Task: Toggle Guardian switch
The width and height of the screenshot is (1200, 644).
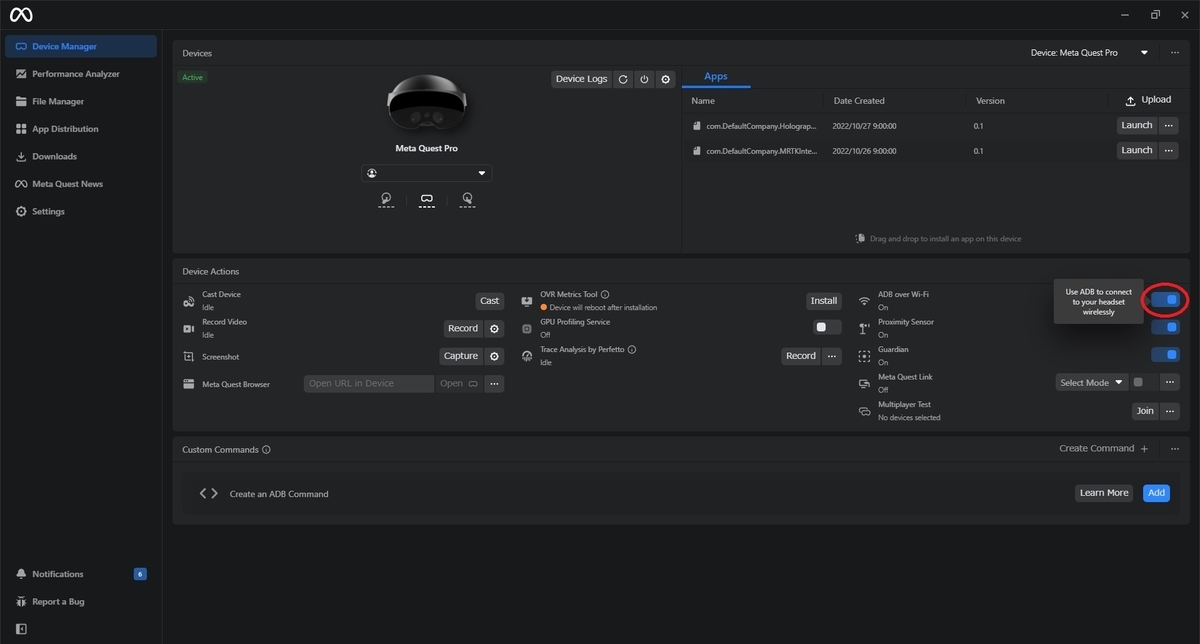Action: (x=1166, y=355)
